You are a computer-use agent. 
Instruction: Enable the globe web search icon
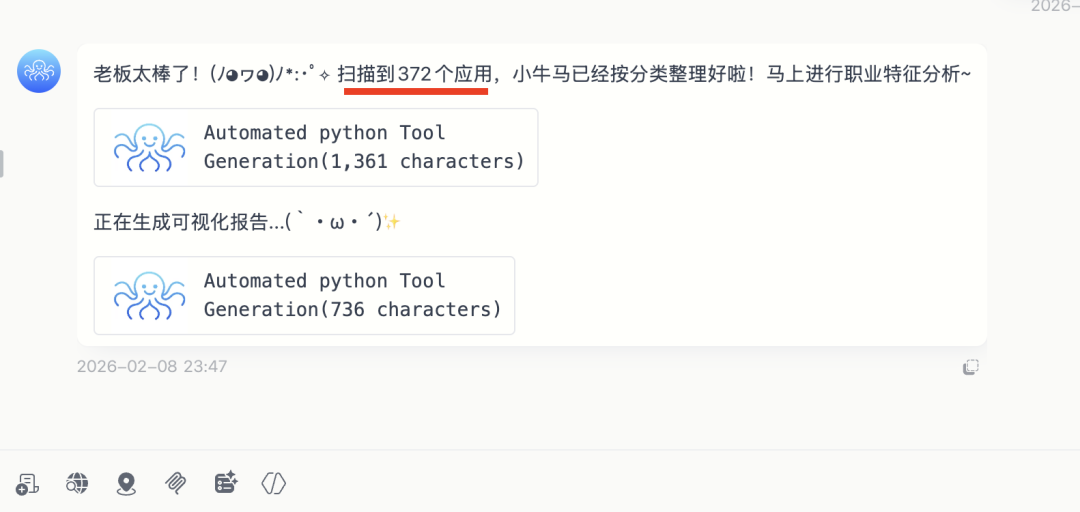click(x=77, y=484)
